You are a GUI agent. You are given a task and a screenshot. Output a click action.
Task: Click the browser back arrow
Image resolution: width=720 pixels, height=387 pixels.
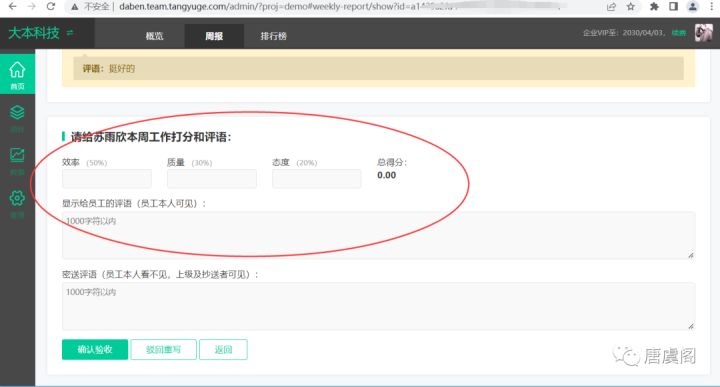[13, 6]
